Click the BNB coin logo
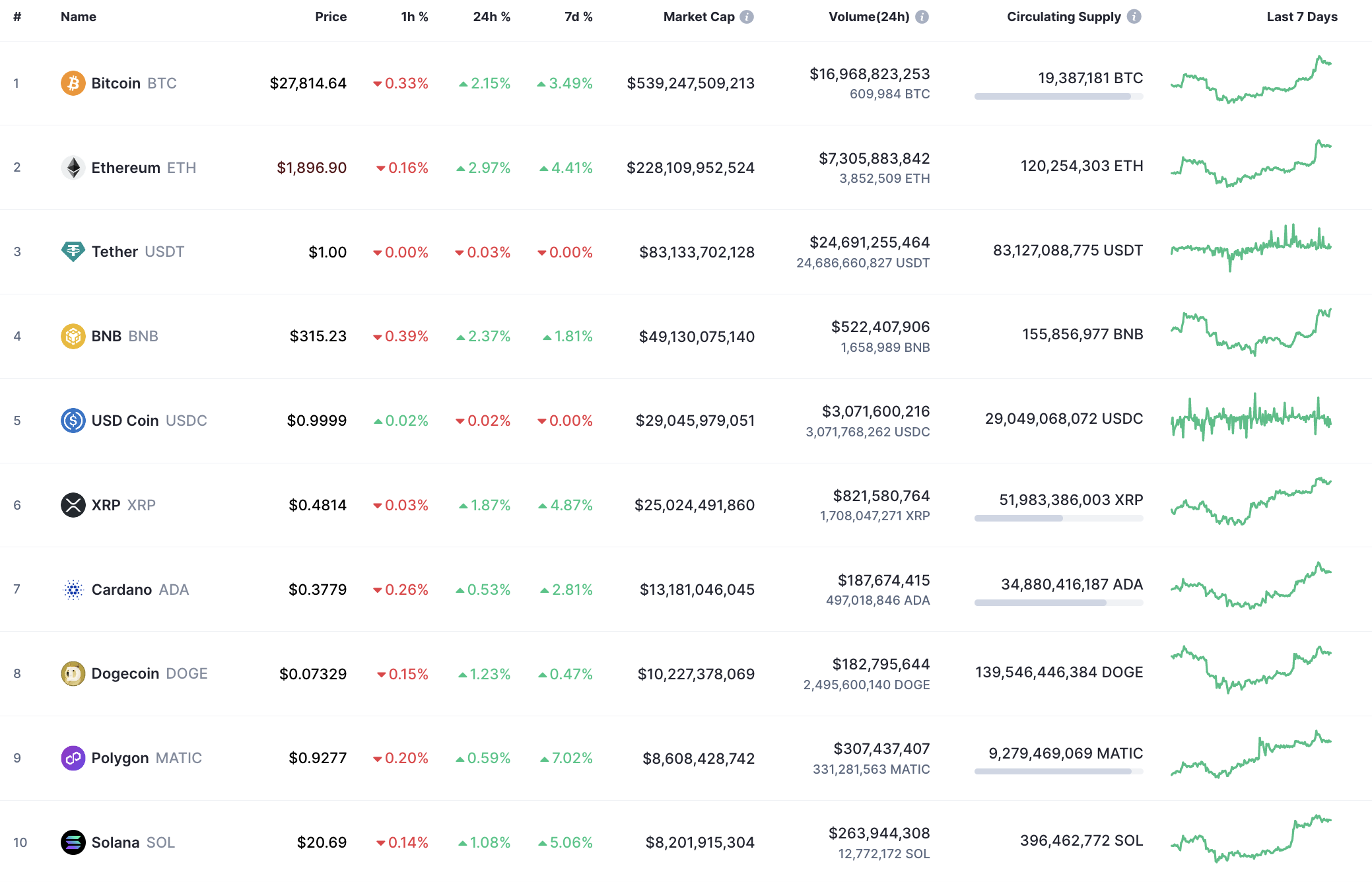 click(74, 336)
